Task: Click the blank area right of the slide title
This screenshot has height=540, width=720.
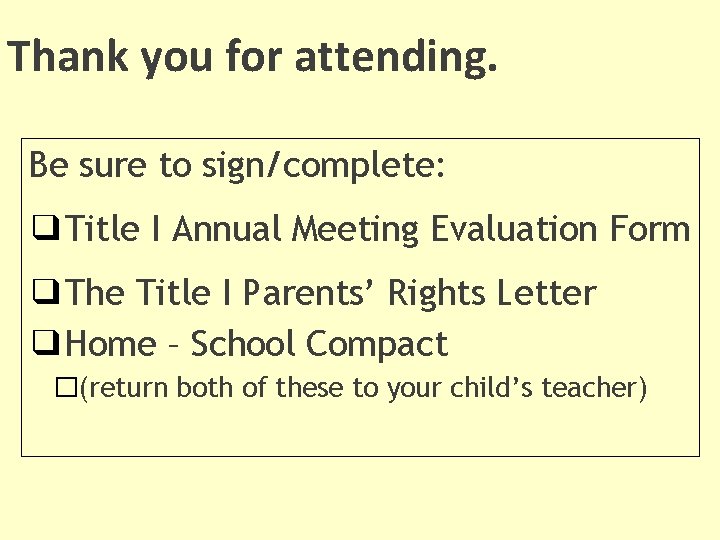Action: coord(610,57)
